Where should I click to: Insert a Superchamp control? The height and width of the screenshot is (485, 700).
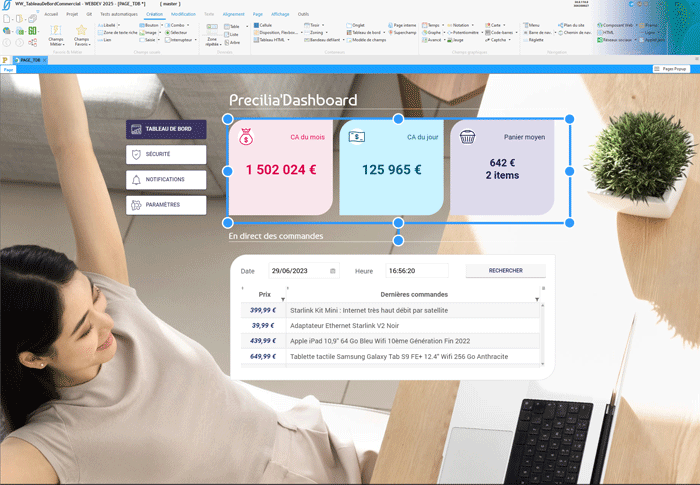pyautogui.click(x=402, y=33)
